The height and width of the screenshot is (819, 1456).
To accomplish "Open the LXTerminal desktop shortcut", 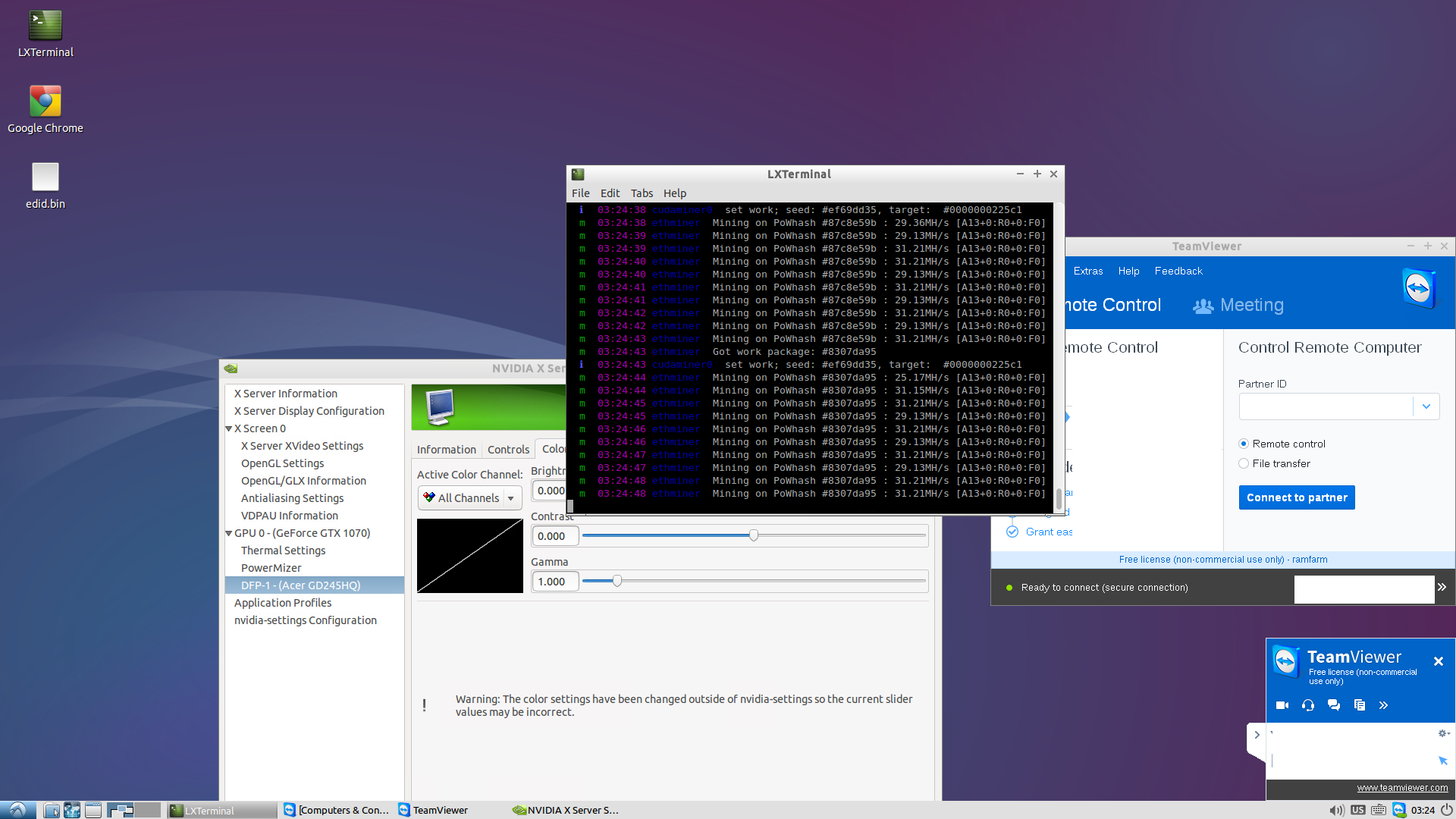I will 45,34.
